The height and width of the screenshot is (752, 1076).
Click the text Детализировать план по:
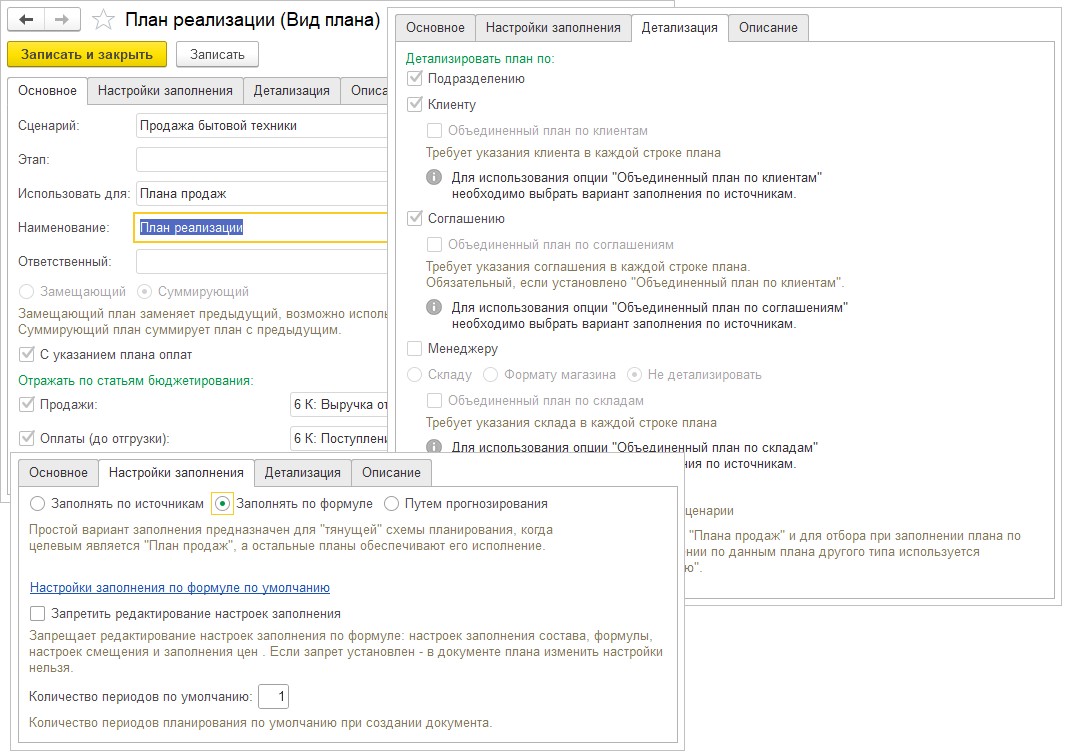(x=480, y=58)
